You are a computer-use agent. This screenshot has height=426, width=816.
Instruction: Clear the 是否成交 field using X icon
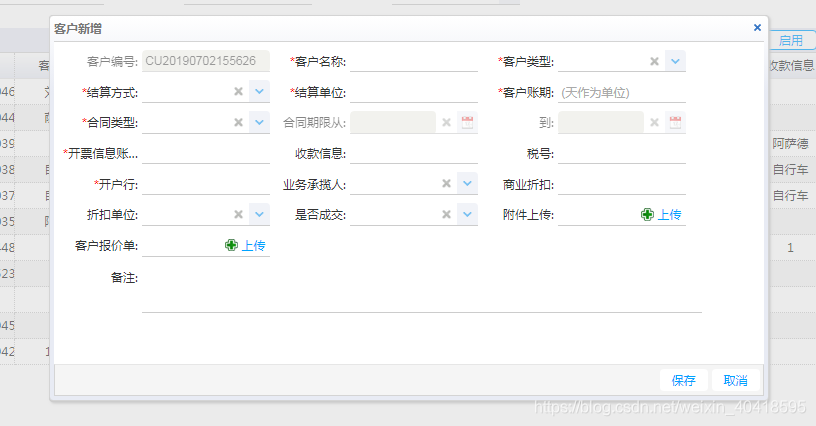(x=446, y=214)
